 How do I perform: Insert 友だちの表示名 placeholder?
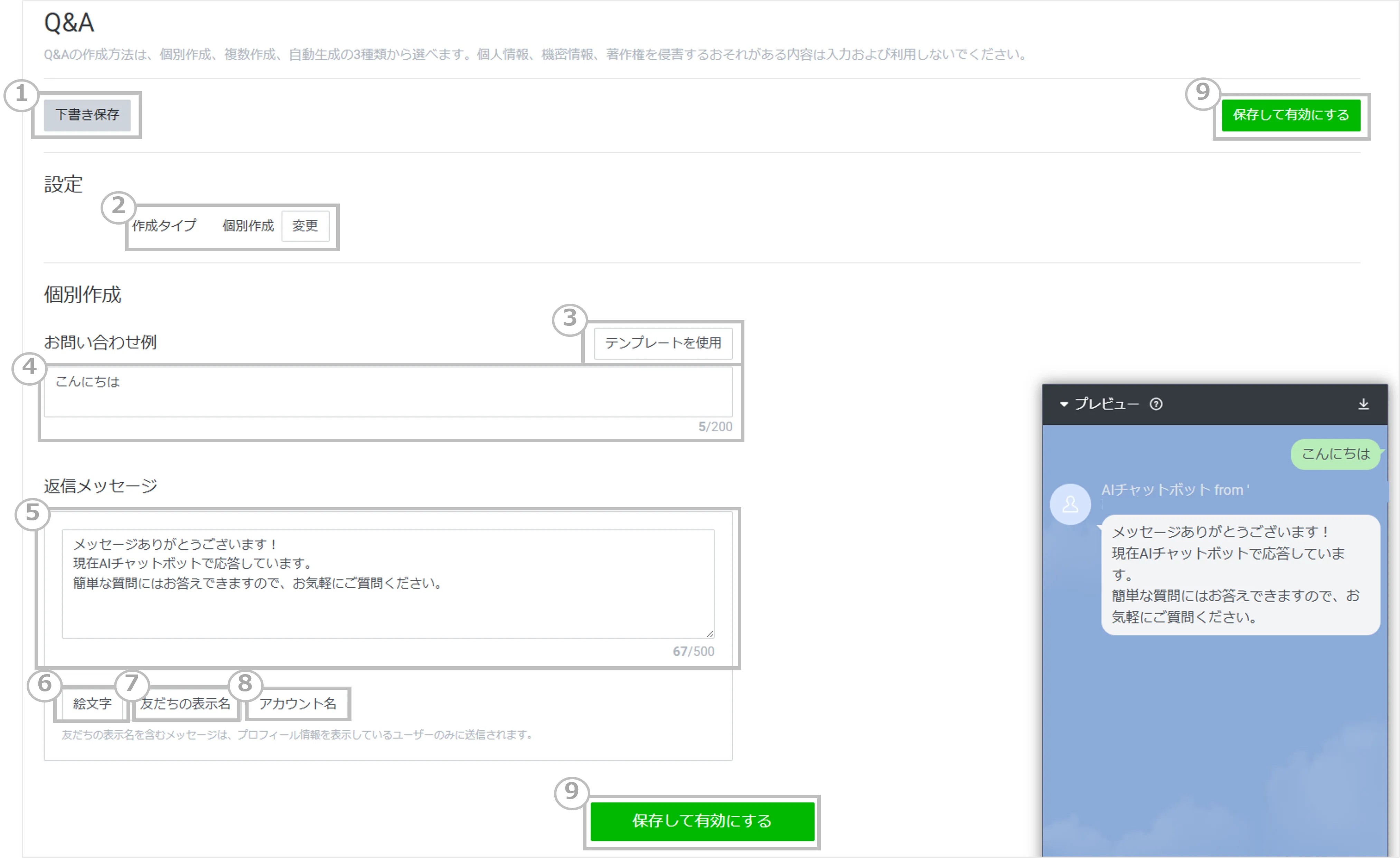[x=185, y=704]
